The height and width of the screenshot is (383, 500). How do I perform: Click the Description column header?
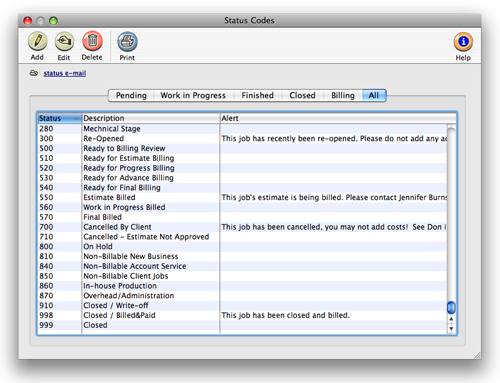pos(151,118)
